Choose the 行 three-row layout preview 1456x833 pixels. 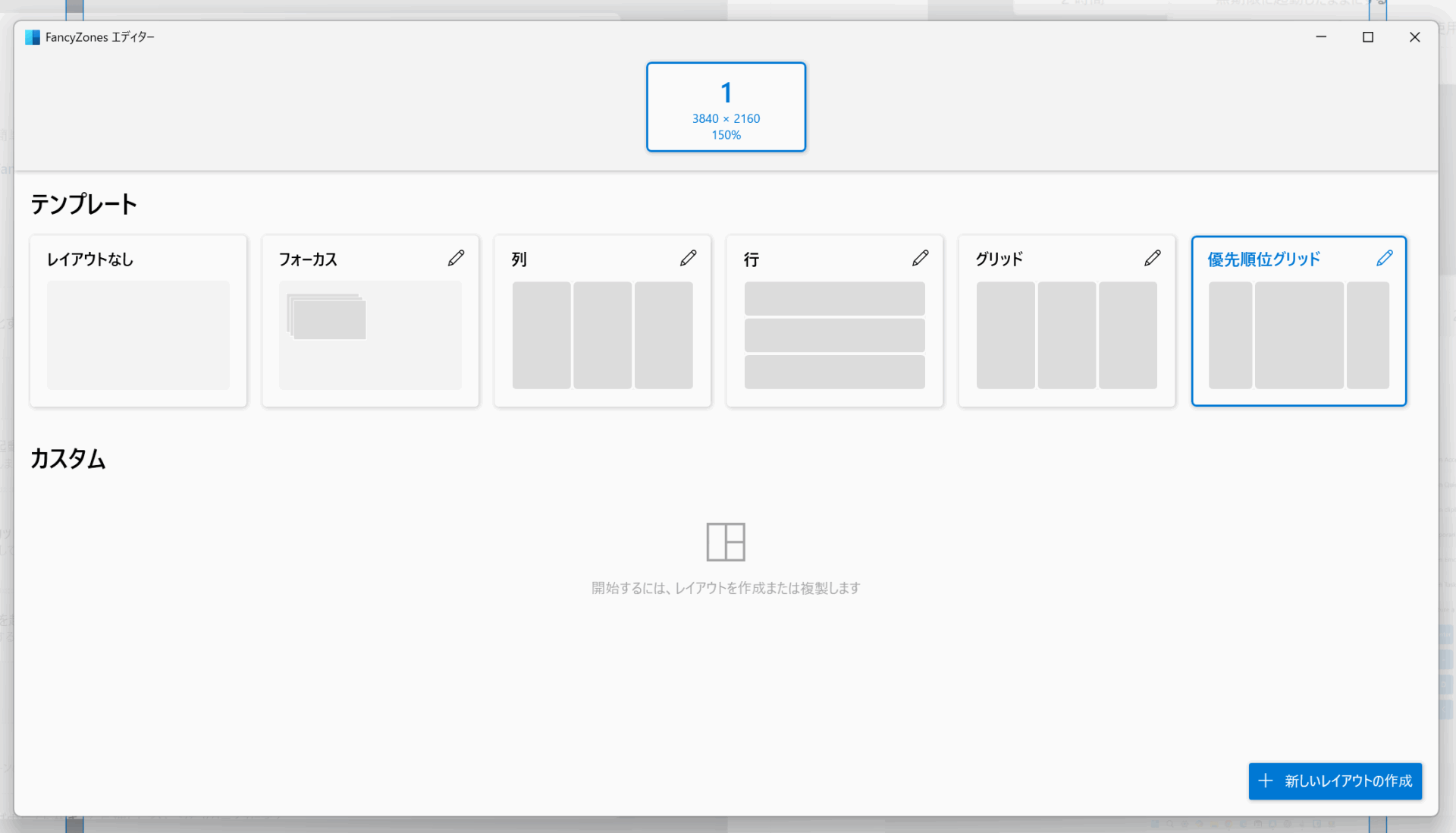834,335
